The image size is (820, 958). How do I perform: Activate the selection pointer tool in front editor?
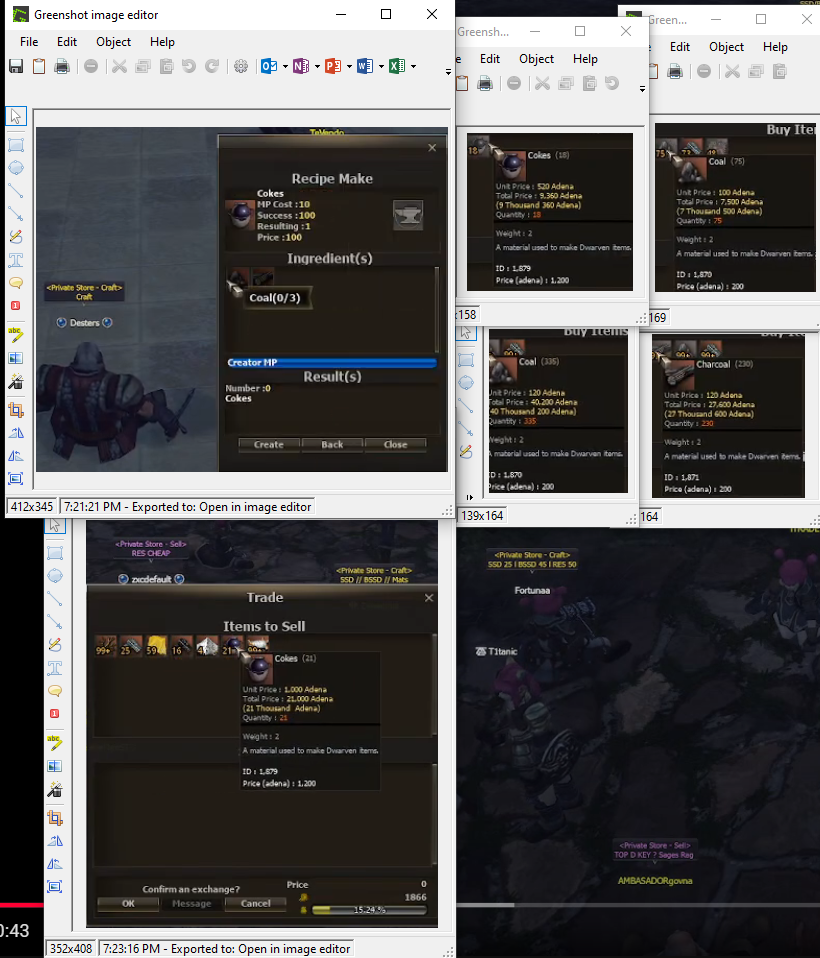point(16,116)
